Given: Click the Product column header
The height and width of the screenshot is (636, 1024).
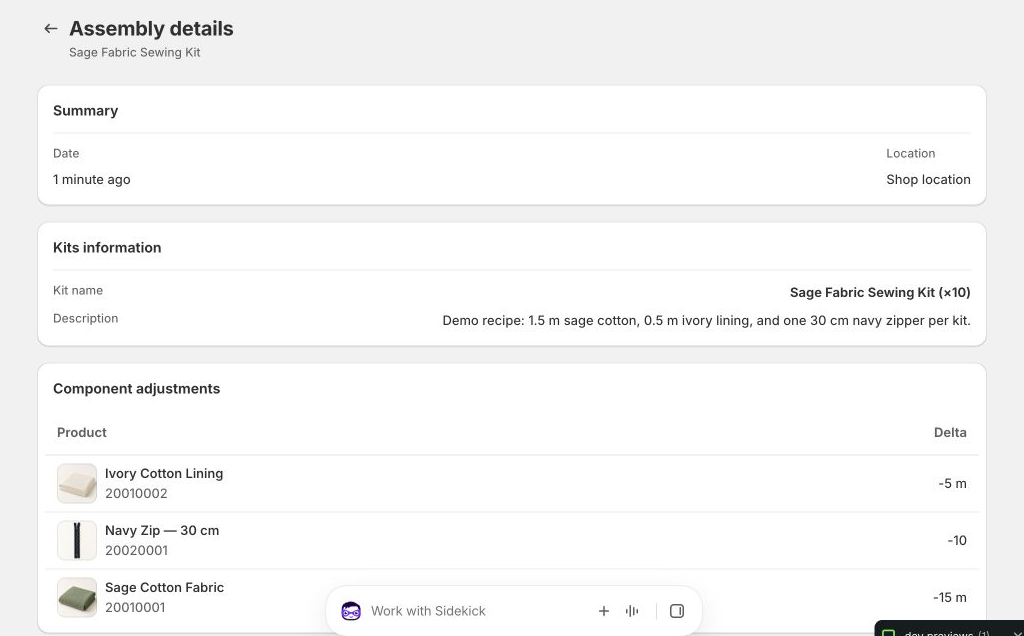Looking at the screenshot, I should tap(82, 432).
